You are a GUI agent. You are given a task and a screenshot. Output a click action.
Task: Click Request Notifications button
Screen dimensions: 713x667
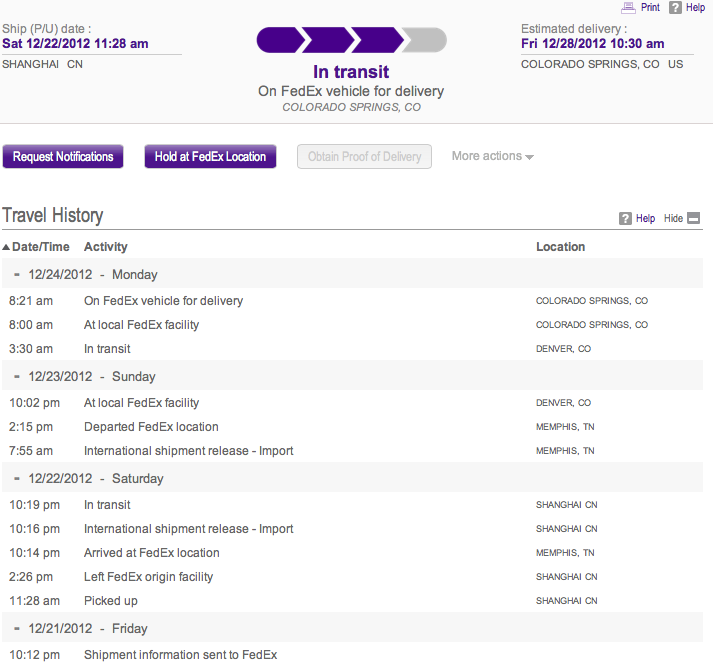(x=63, y=157)
